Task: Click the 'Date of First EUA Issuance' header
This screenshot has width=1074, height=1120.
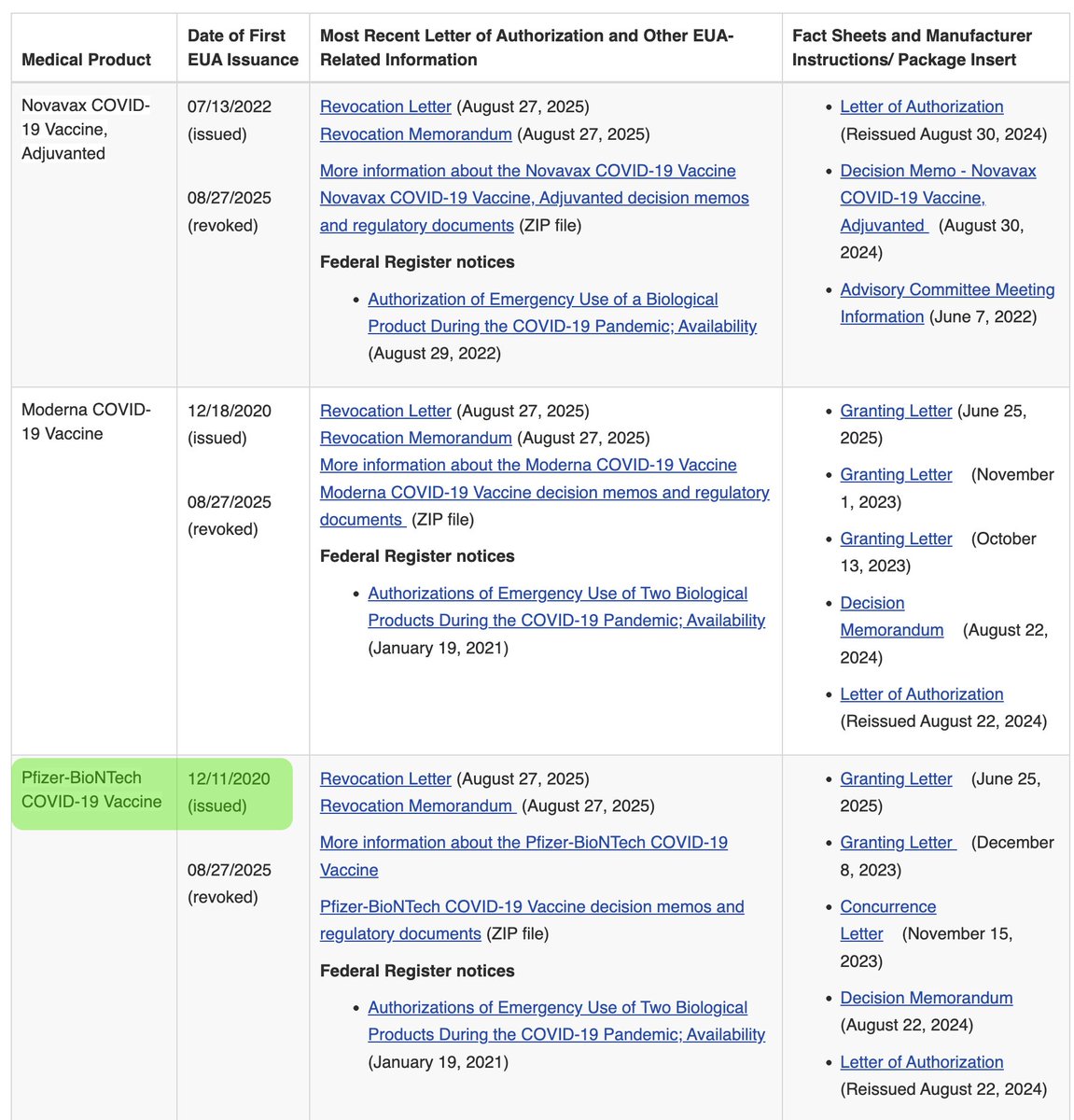Action: [243, 48]
